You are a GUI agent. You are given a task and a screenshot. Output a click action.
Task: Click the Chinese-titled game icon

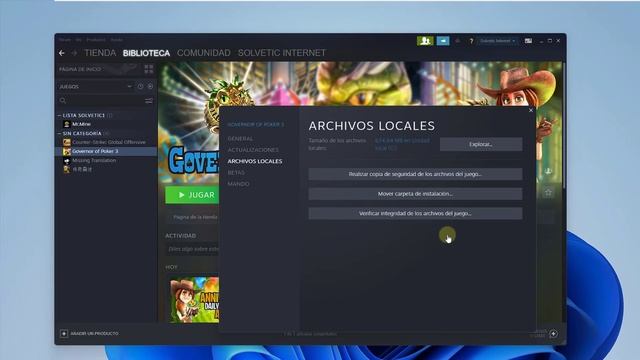click(x=67, y=169)
